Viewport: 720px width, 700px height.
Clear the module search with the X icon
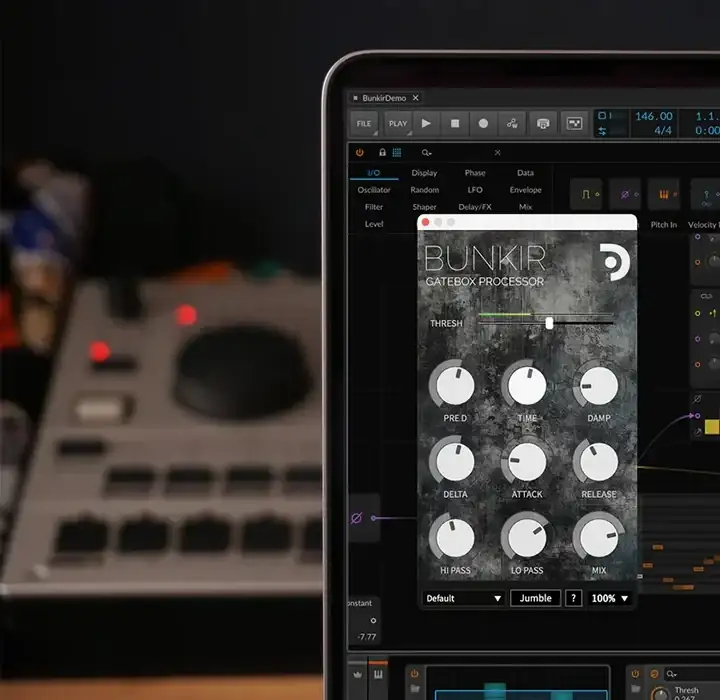[497, 152]
